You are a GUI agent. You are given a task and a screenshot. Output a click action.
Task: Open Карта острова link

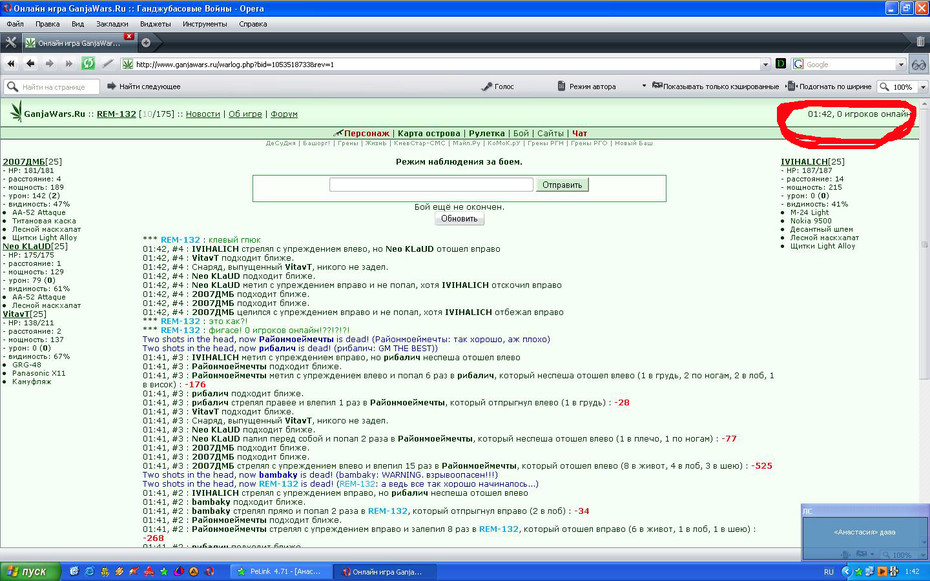coord(429,133)
